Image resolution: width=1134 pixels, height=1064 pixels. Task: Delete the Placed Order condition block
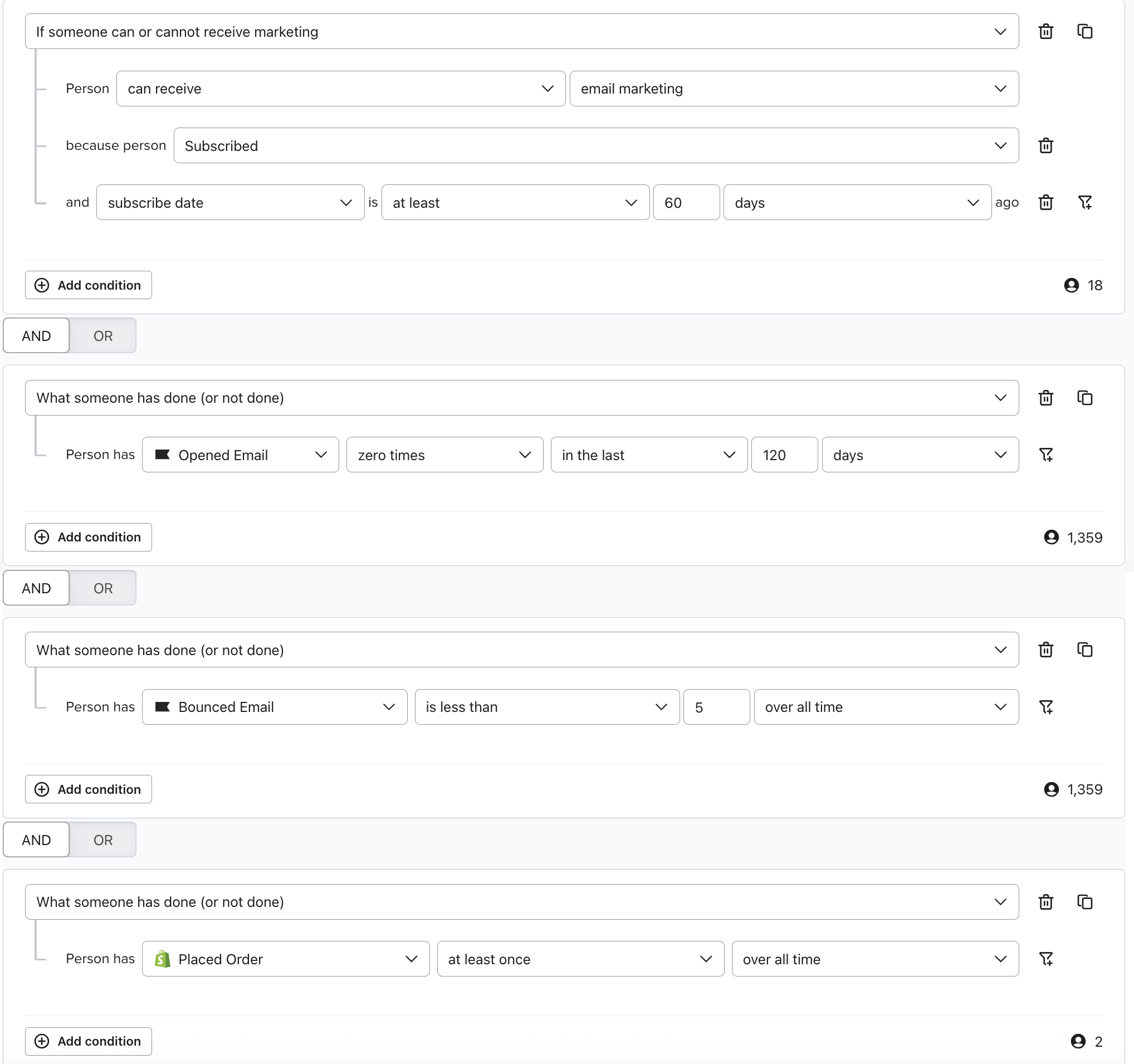click(1045, 901)
